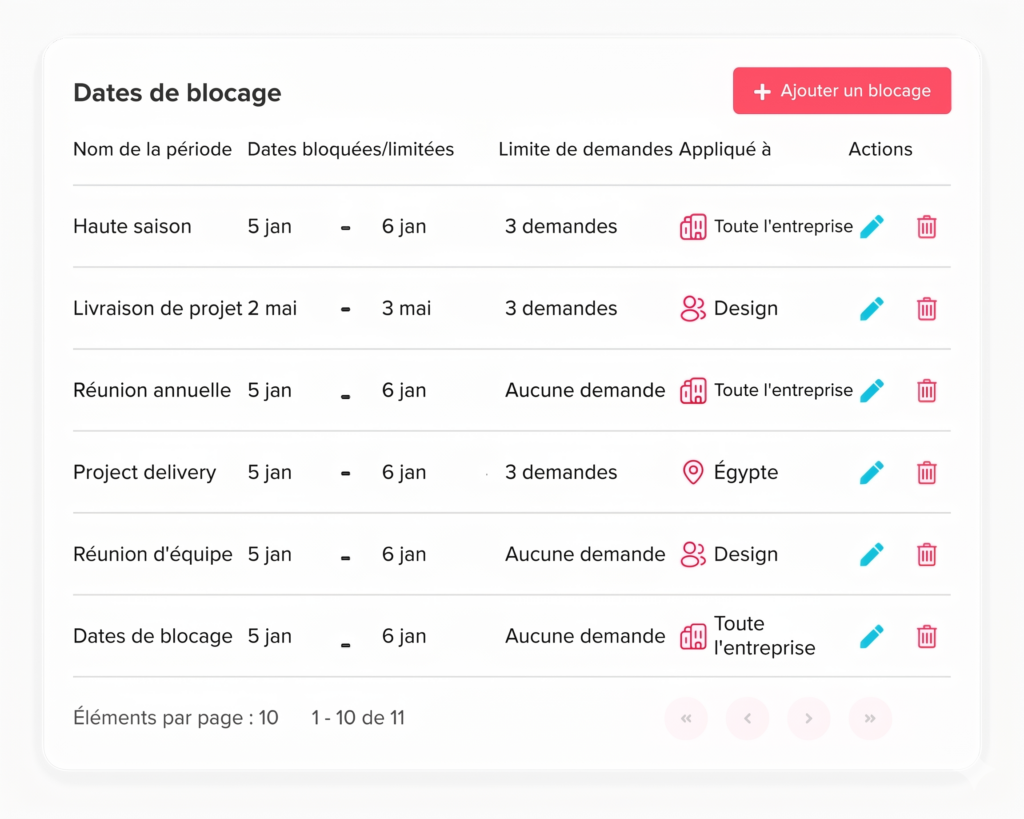Click the 1 - 10 de 11 range

(358, 718)
